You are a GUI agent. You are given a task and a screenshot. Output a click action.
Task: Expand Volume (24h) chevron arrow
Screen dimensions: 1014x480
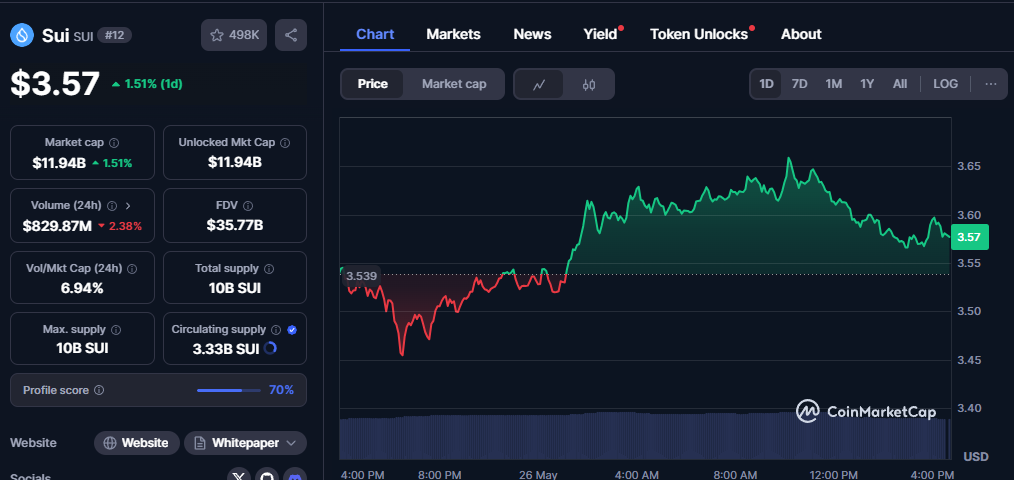(128, 206)
